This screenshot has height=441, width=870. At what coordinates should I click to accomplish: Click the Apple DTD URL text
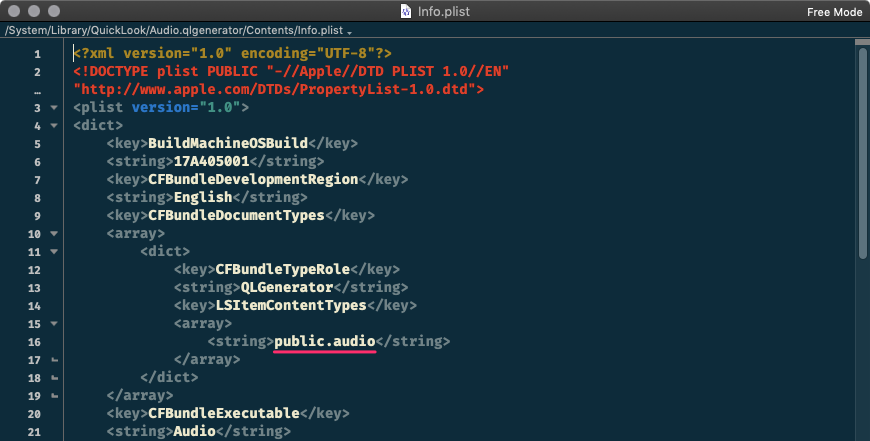pos(279,89)
